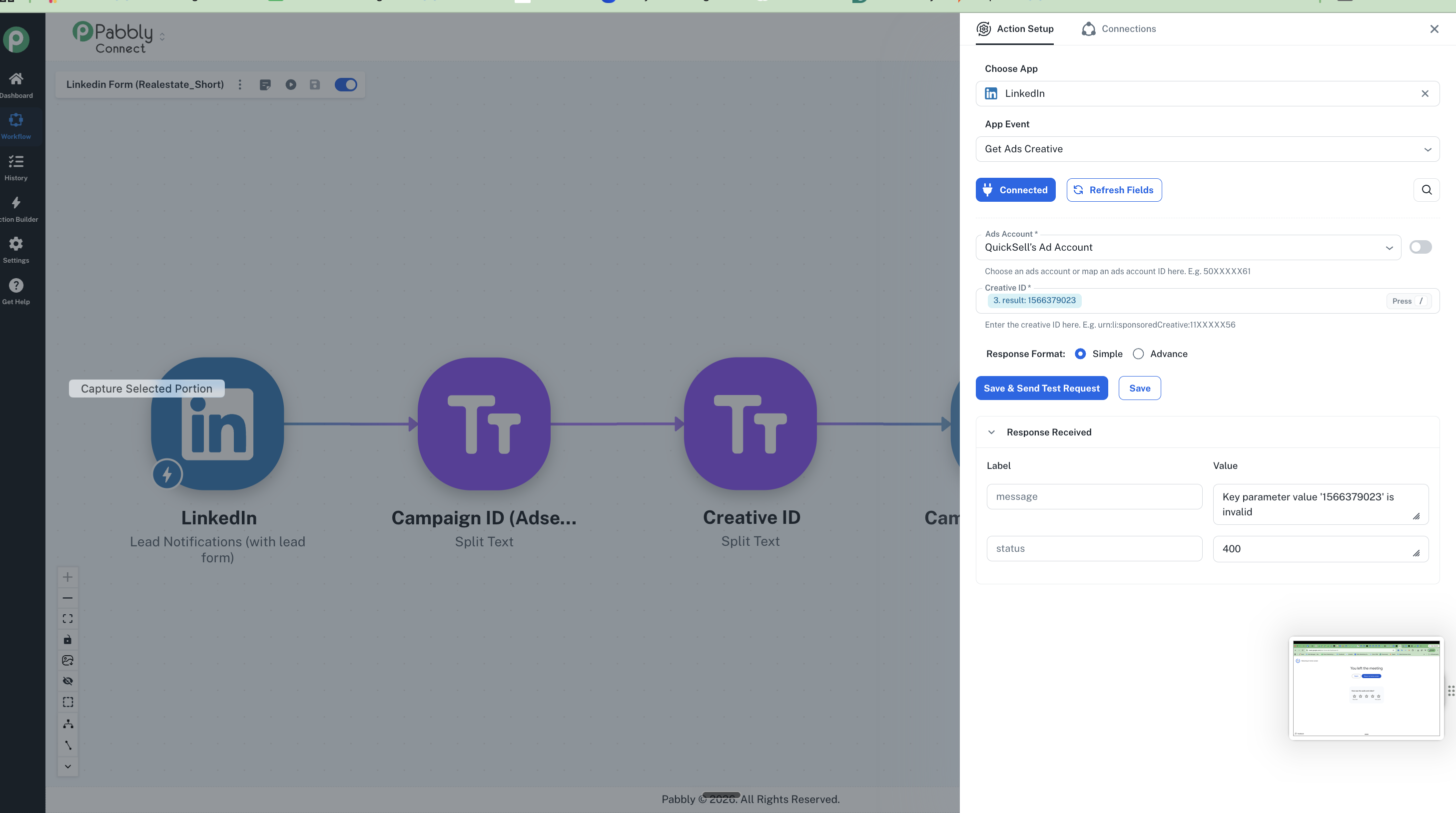The height and width of the screenshot is (813, 1456).
Task: Click the Connected button
Action: click(x=1015, y=190)
